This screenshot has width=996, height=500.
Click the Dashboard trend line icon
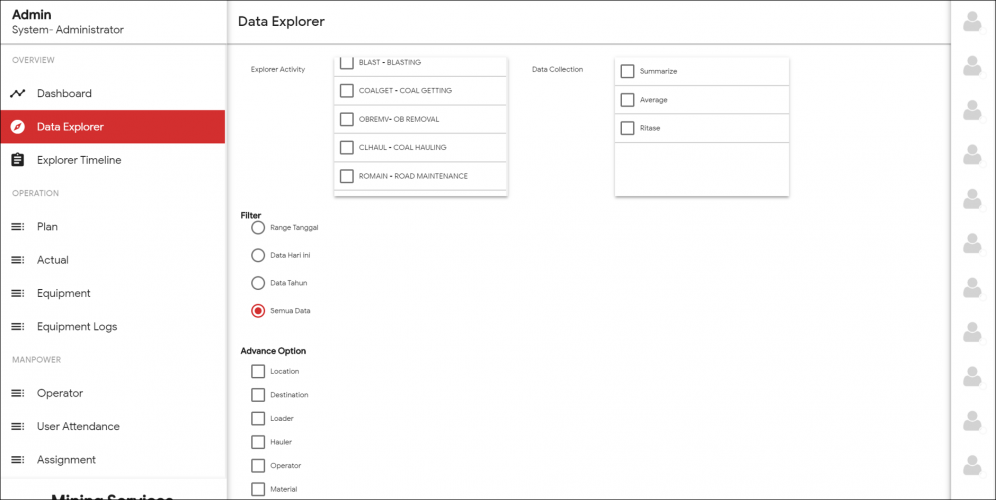click(18, 94)
